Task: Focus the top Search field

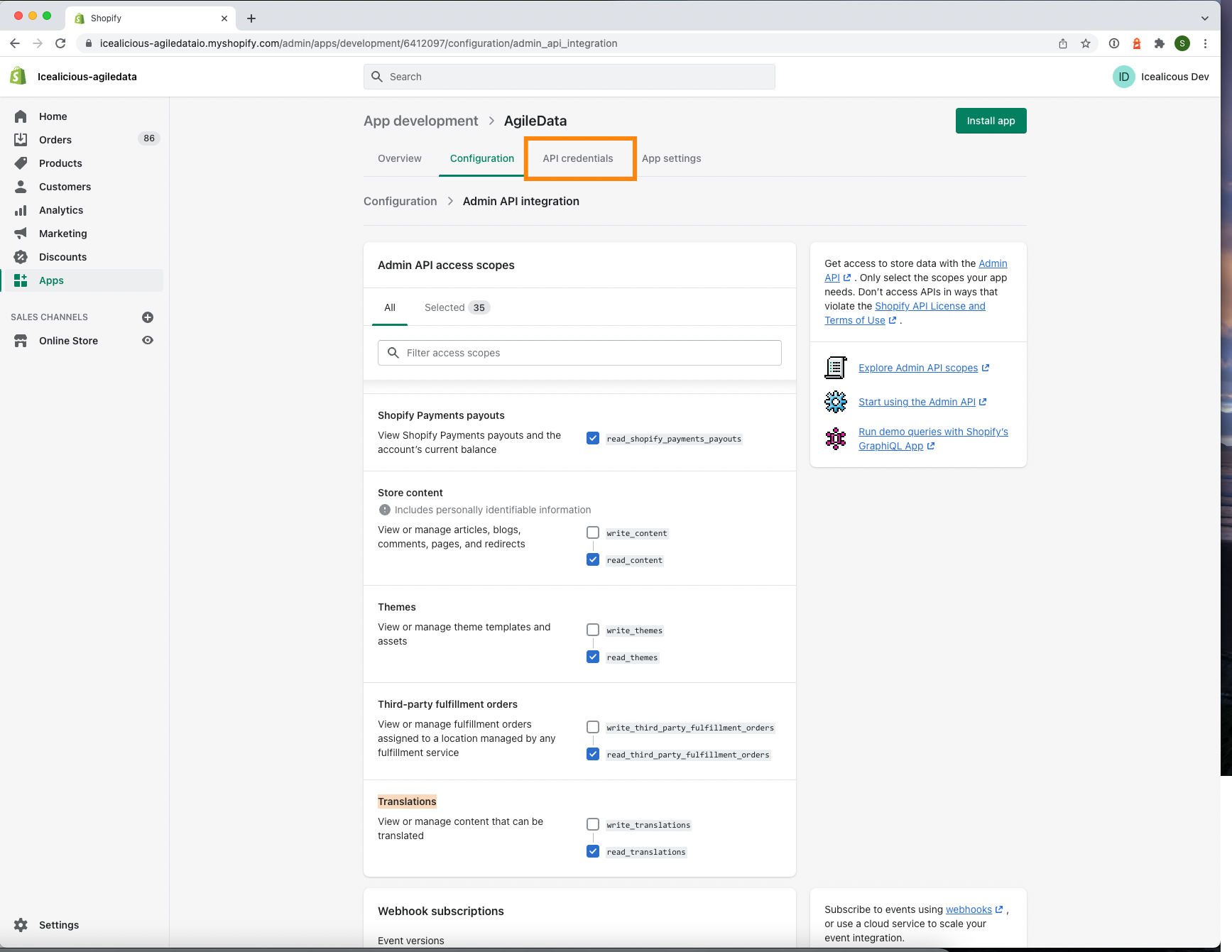Action: [x=569, y=77]
